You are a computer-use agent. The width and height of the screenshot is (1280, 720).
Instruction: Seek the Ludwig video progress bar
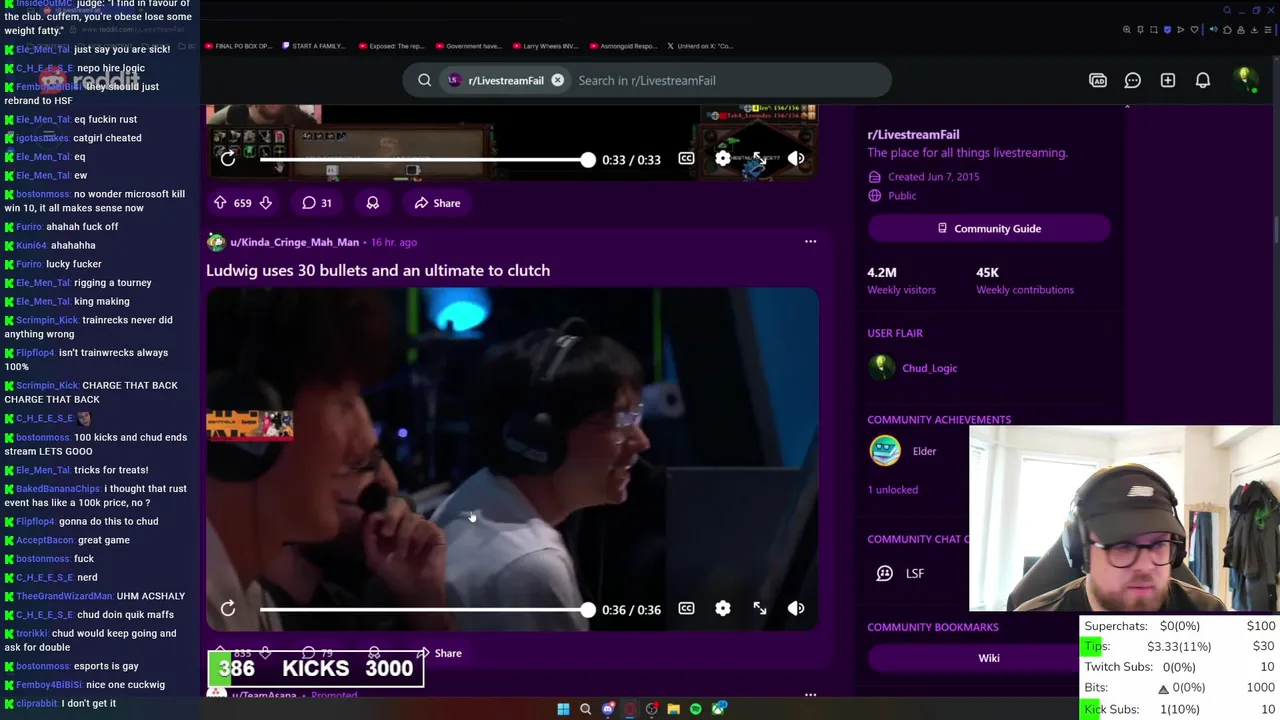[427, 609]
